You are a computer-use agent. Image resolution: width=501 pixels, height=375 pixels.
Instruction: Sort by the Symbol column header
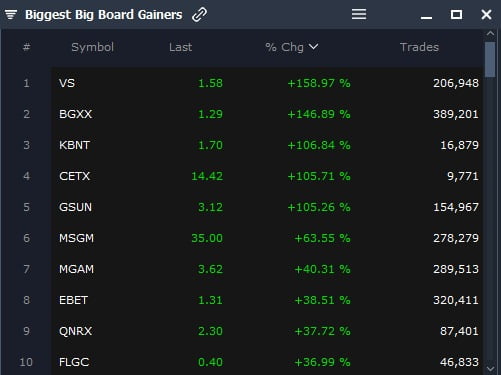pyautogui.click(x=93, y=47)
